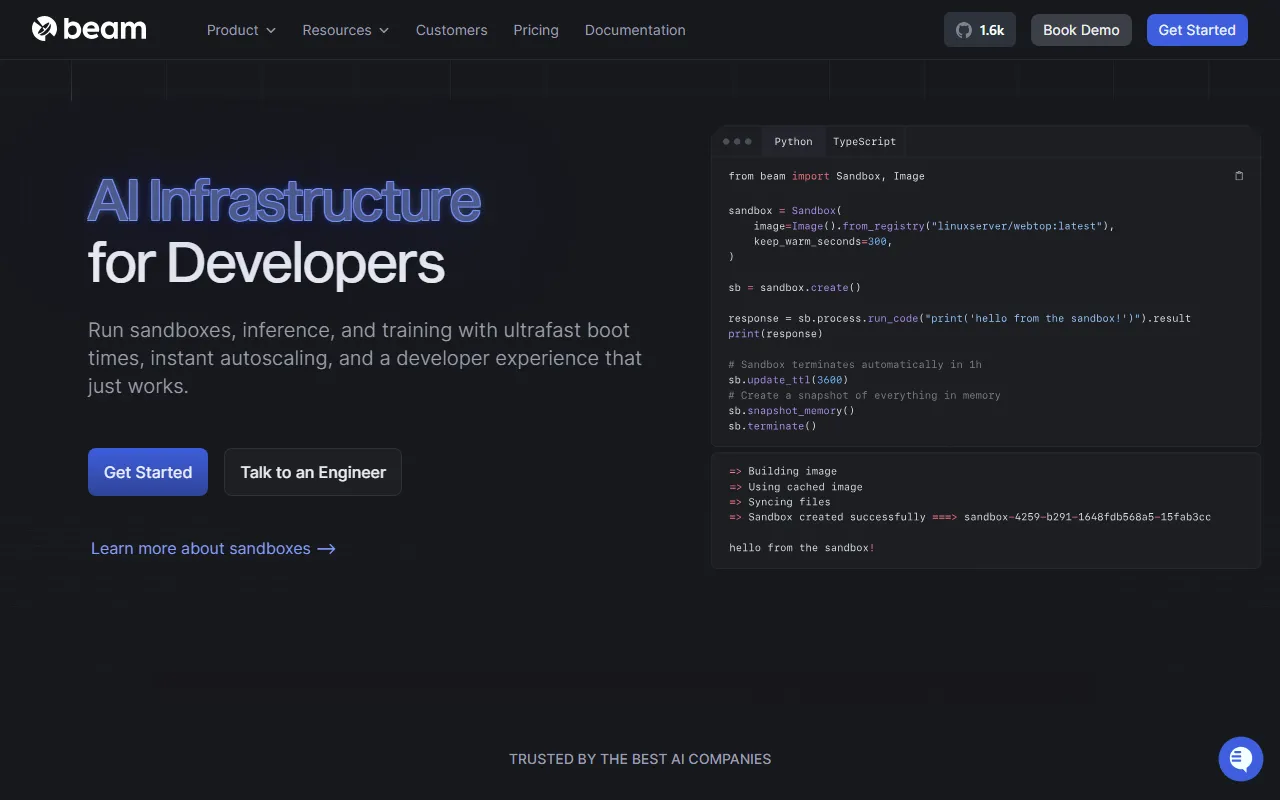
Task: Open the GitHub stars icon link
Action: click(964, 30)
